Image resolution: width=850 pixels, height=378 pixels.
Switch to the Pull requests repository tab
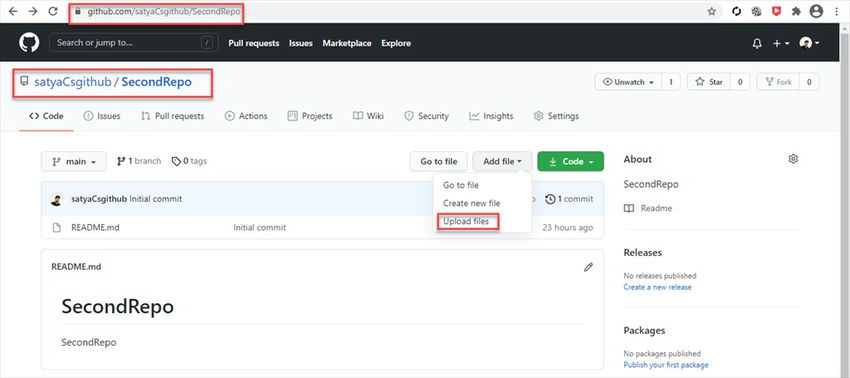click(x=172, y=116)
